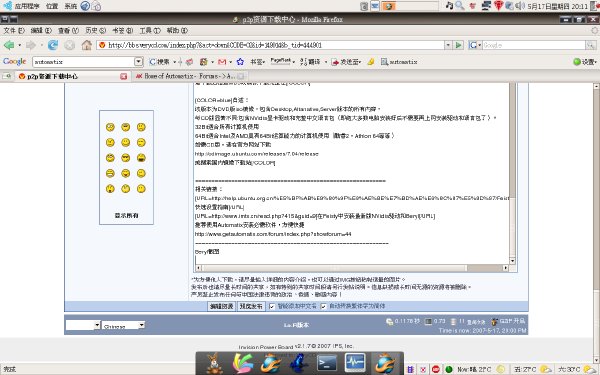Click the volume speaker icon in top panel
The width and height of the screenshot is (600, 375).
(x=520, y=6)
